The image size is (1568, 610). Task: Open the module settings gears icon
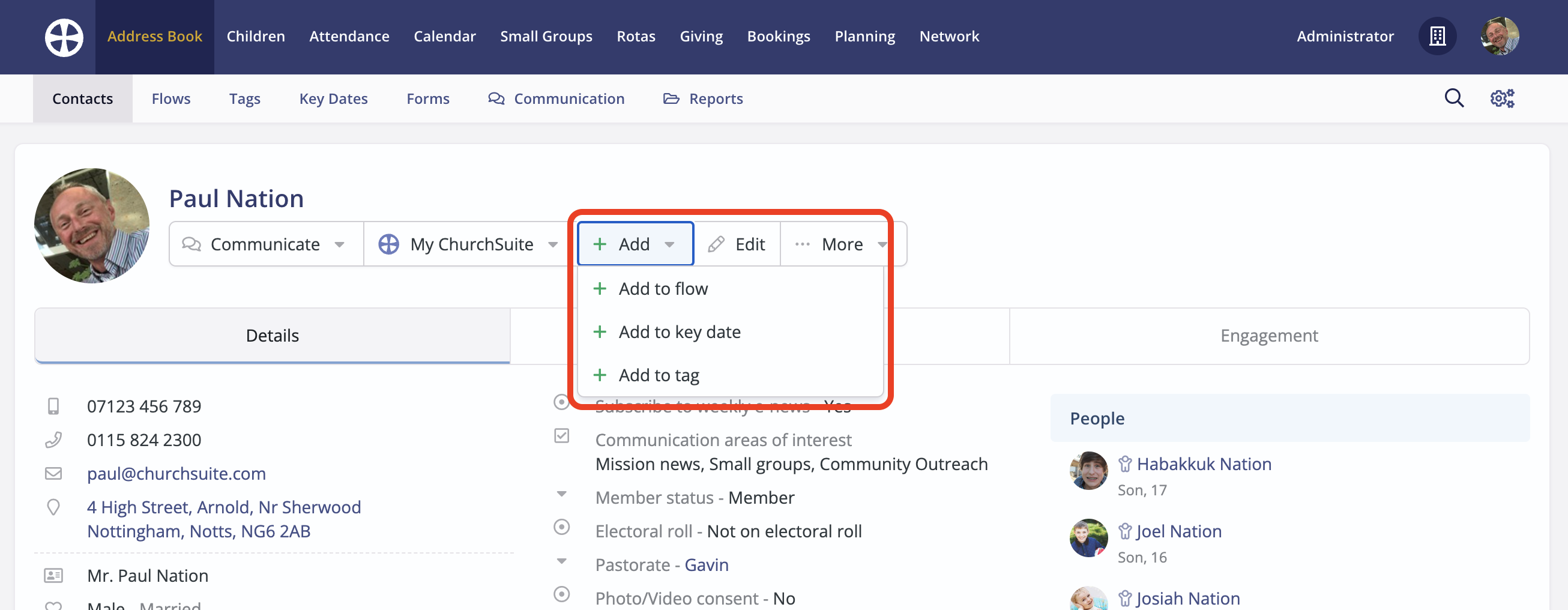point(1501,98)
